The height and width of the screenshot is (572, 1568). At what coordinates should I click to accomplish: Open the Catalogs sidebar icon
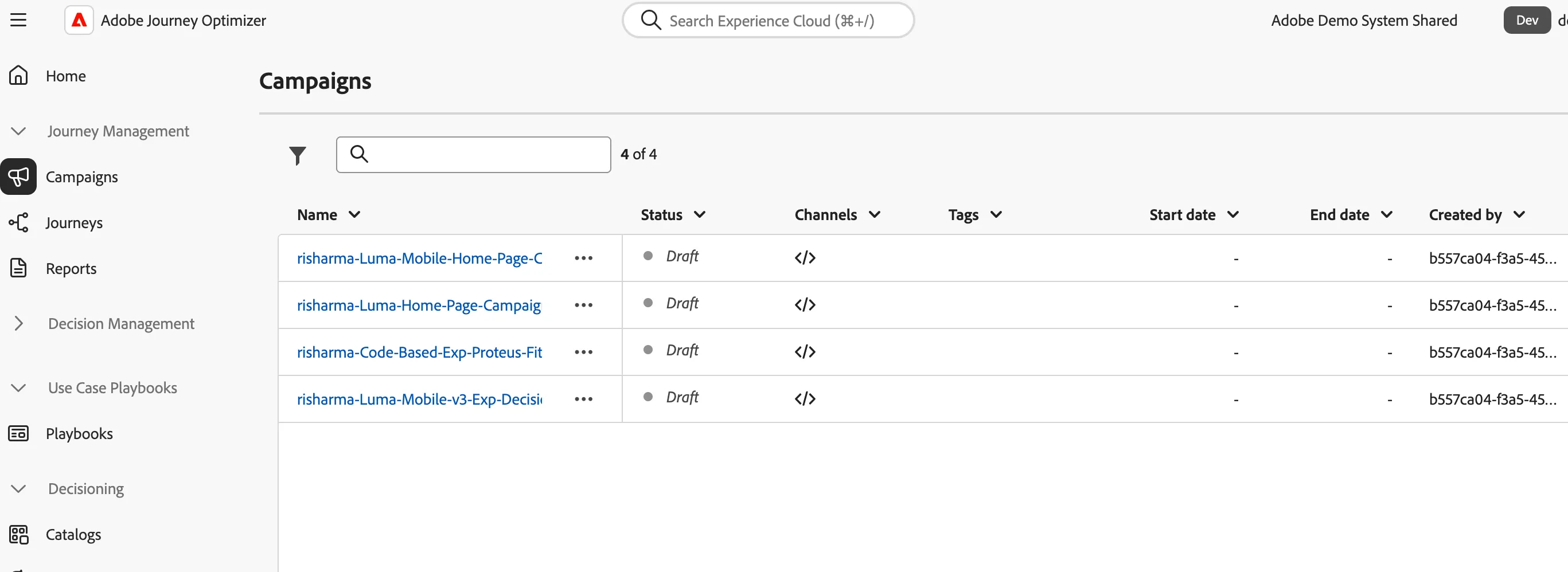(18, 534)
